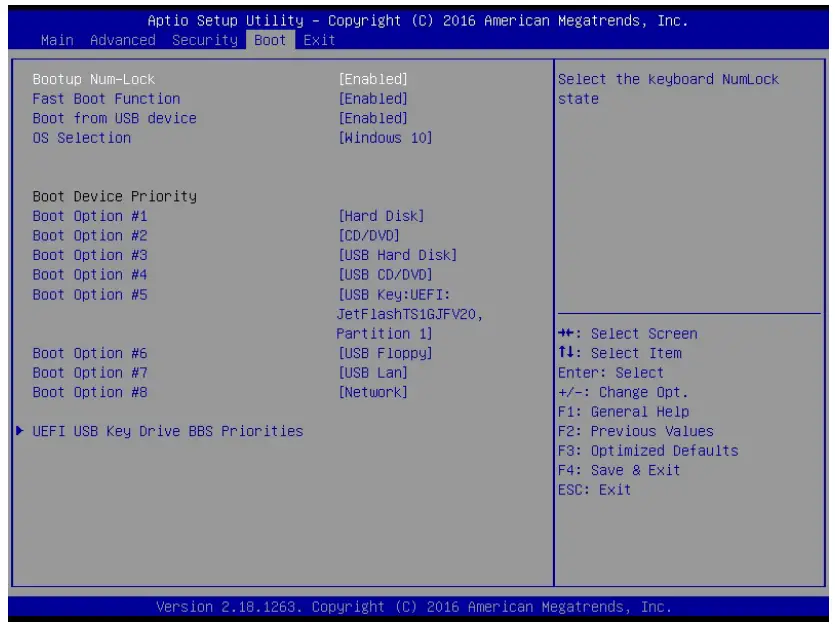Select the Boot Option #8 label
The height and width of the screenshot is (627, 835).
click(90, 393)
